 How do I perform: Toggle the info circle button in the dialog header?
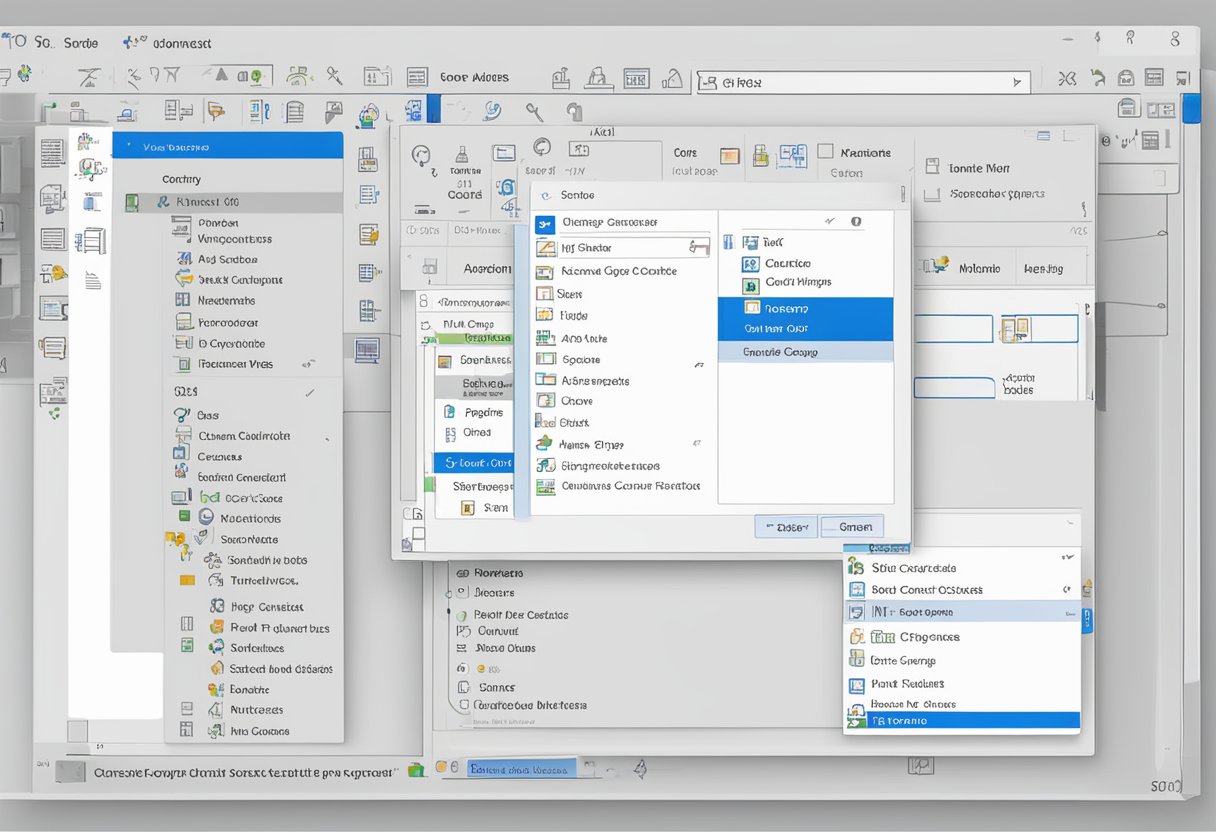pyautogui.click(x=856, y=220)
